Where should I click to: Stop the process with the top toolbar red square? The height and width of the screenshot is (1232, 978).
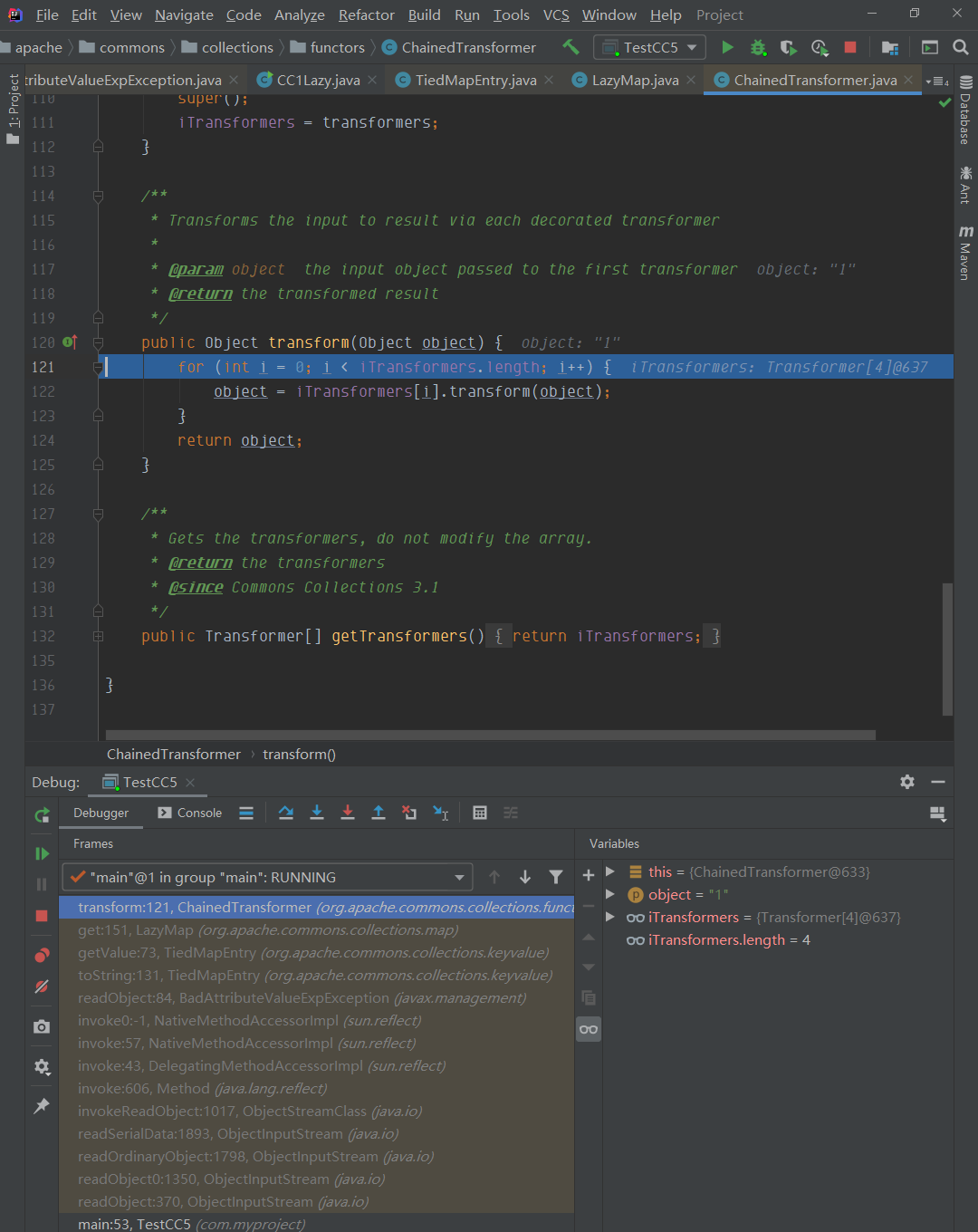click(x=850, y=47)
